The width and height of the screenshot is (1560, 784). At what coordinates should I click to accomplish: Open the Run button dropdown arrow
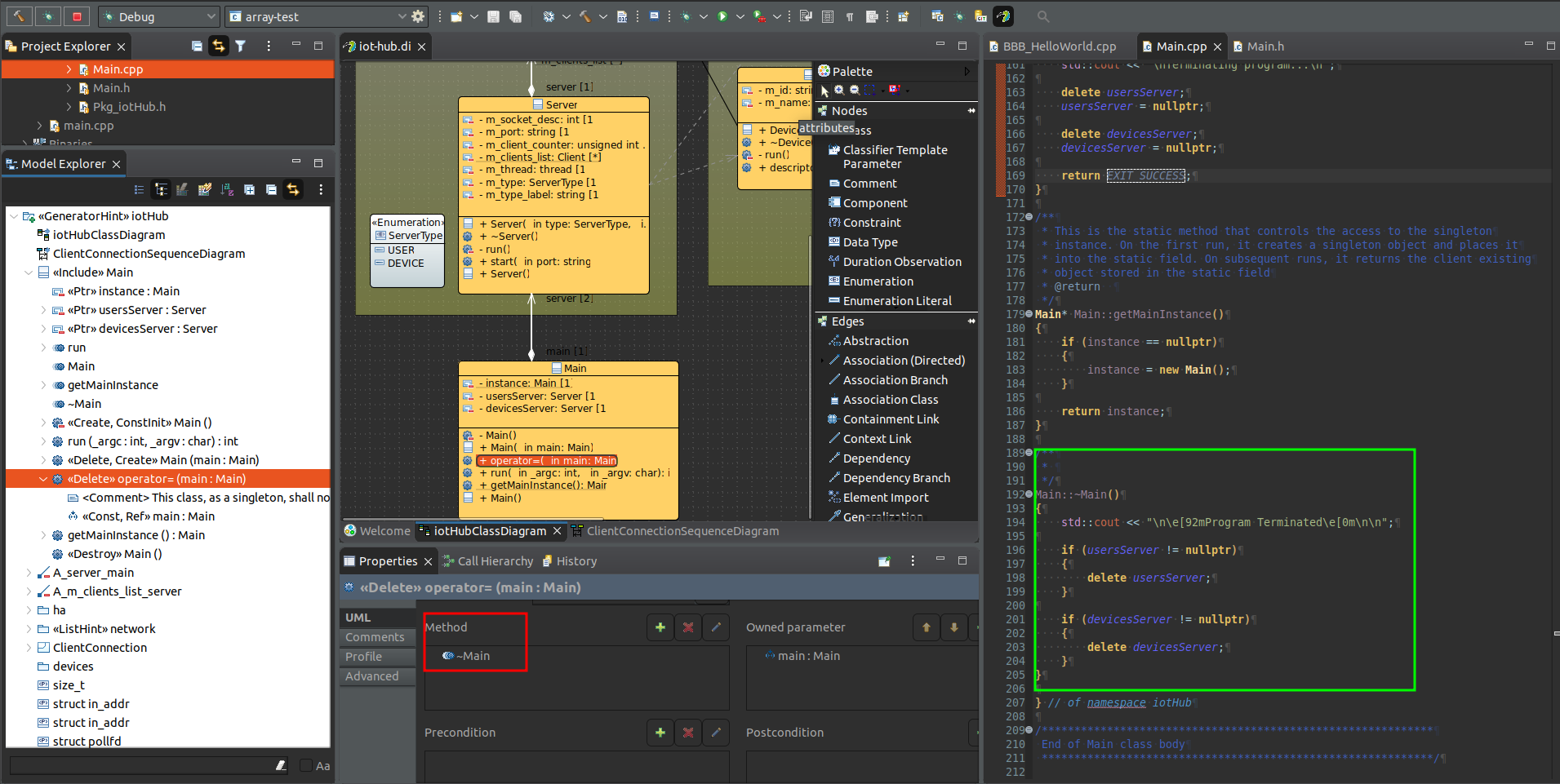740,16
